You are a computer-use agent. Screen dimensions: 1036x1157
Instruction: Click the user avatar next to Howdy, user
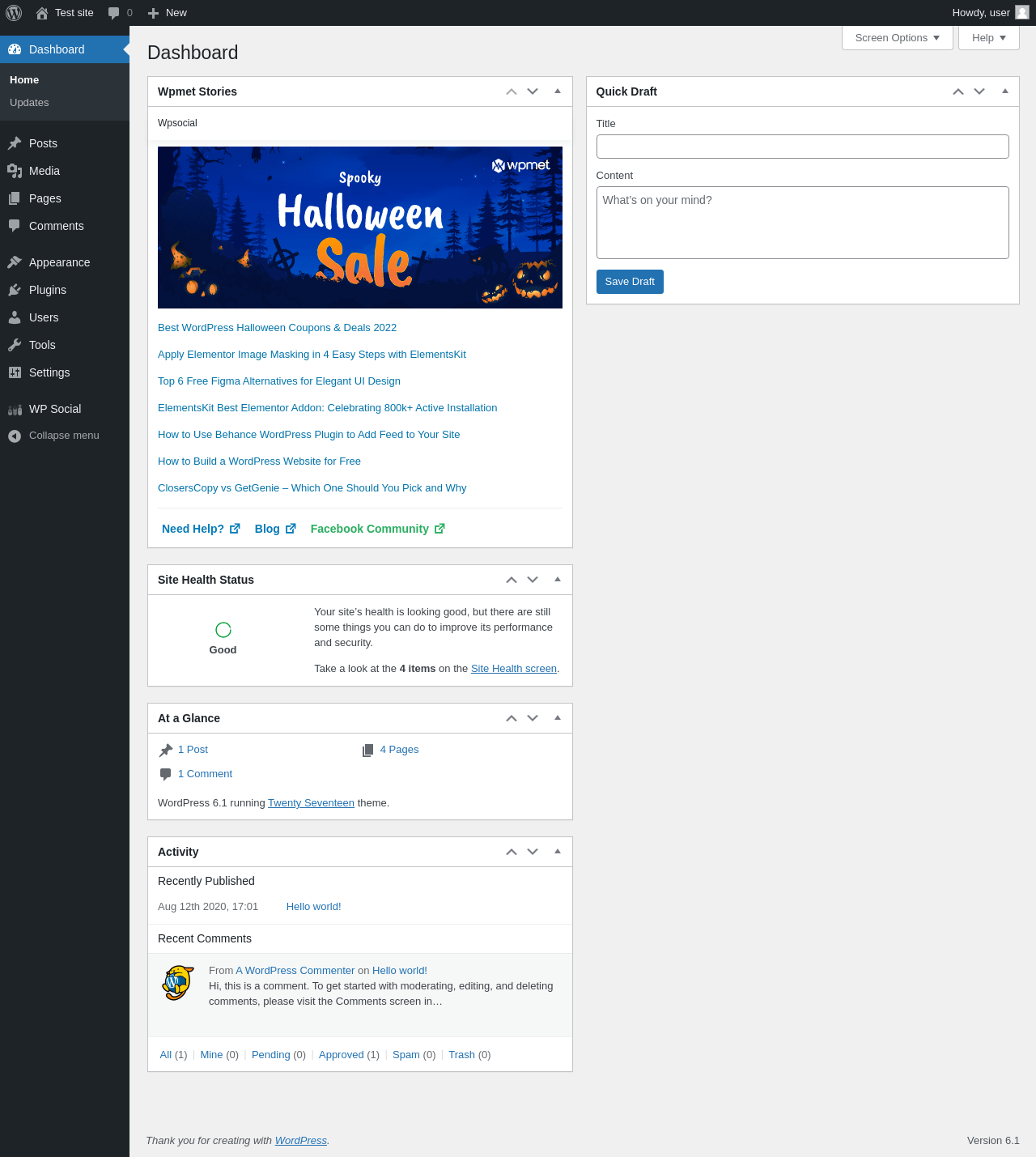[x=1022, y=12]
